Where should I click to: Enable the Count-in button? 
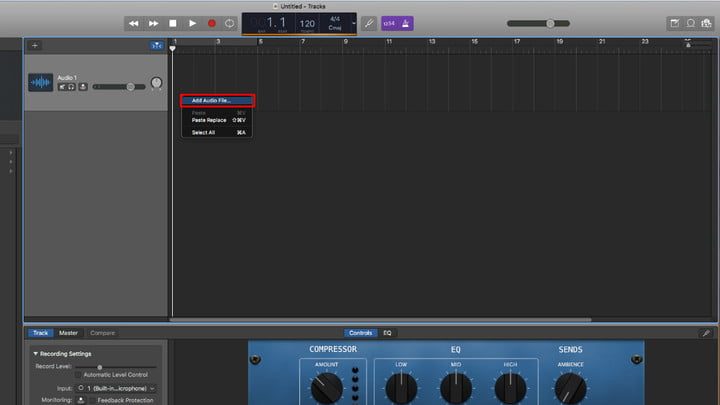pos(388,23)
